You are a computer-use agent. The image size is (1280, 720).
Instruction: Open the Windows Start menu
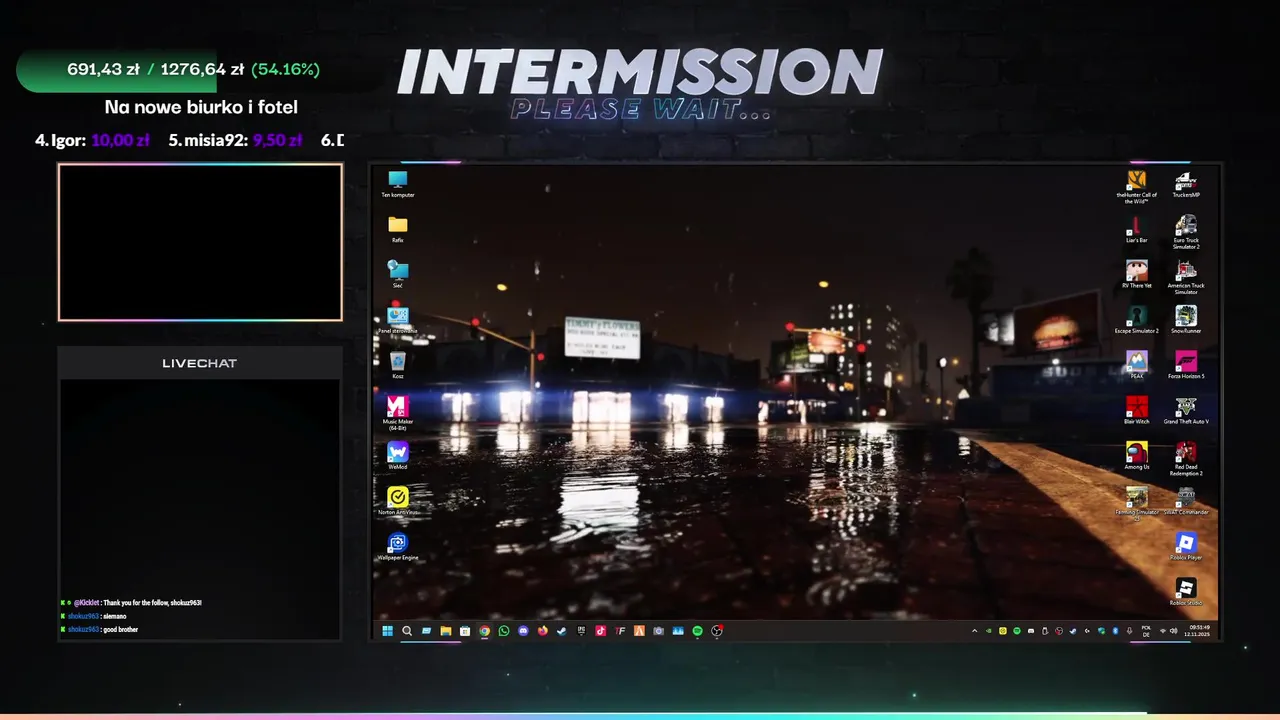(387, 631)
